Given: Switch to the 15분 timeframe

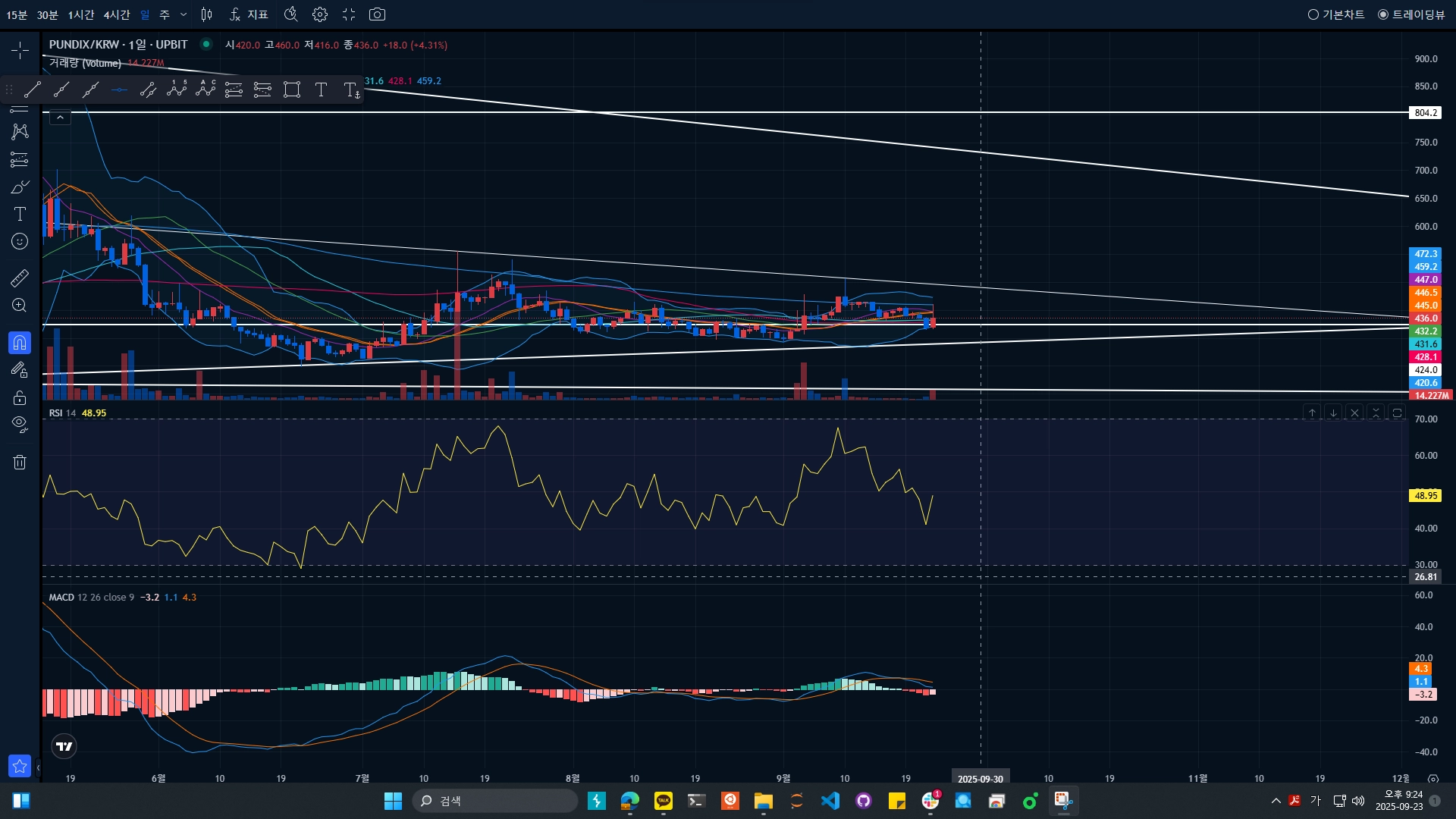Looking at the screenshot, I should click(17, 14).
